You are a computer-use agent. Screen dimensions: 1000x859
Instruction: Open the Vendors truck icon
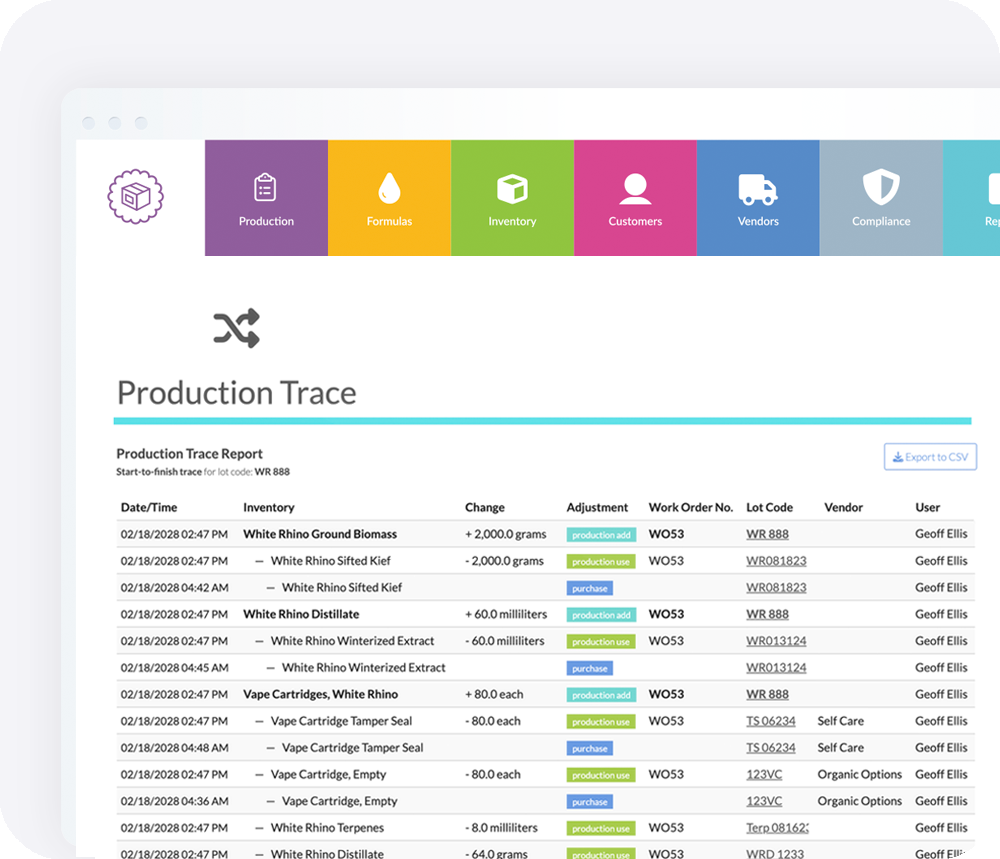[x=758, y=189]
